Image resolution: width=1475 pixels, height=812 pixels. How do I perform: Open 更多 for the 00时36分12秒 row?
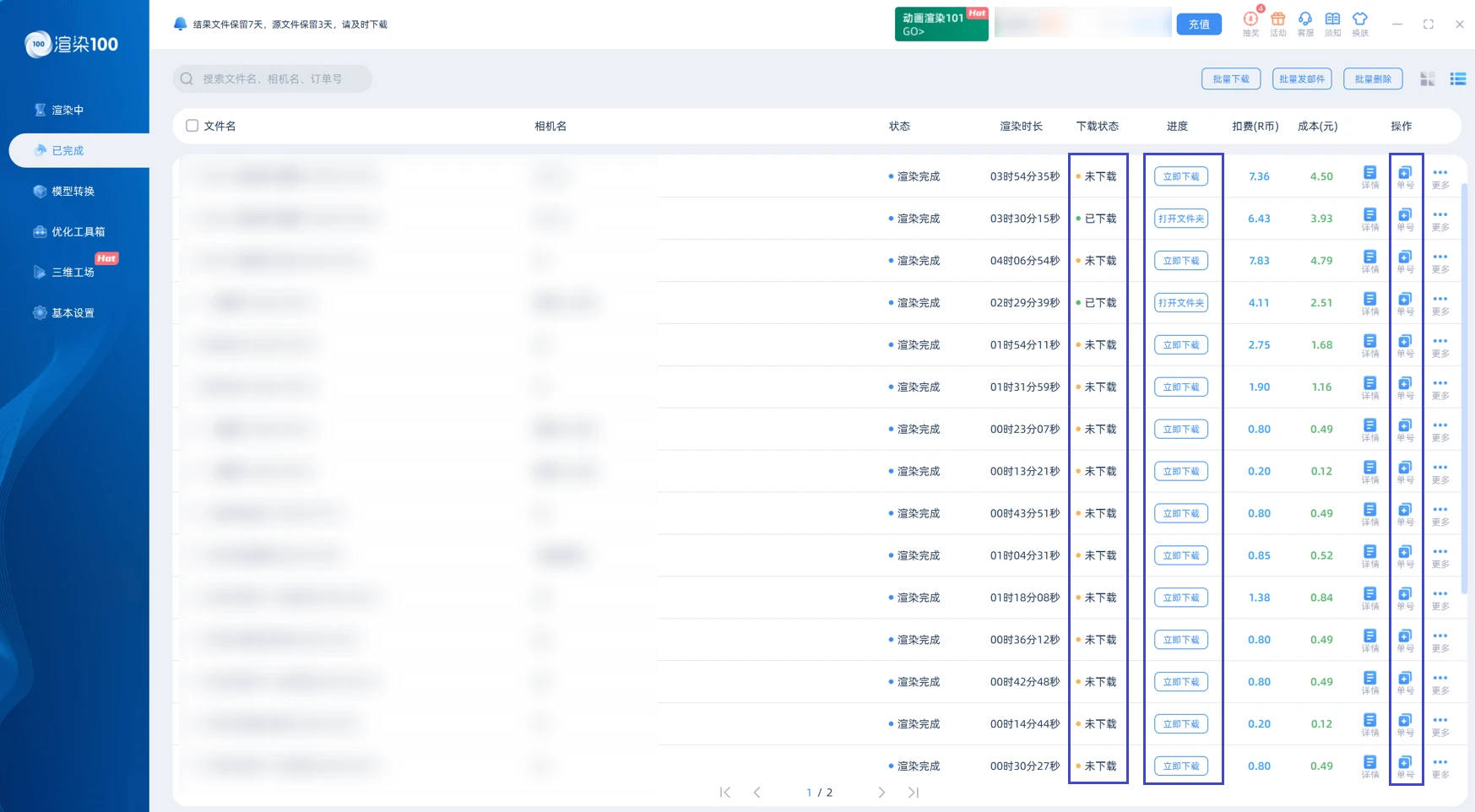click(1440, 641)
